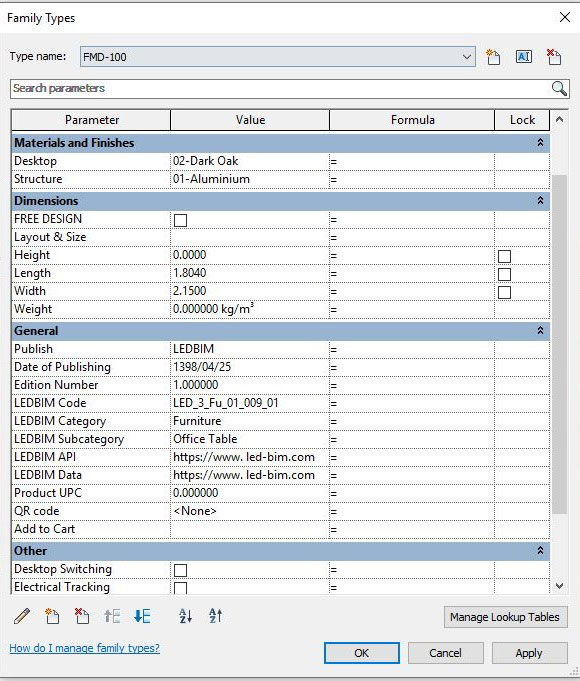Image resolution: width=580 pixels, height=681 pixels.
Task: Enable the Electrical Tracking checkbox
Action: click(180, 588)
